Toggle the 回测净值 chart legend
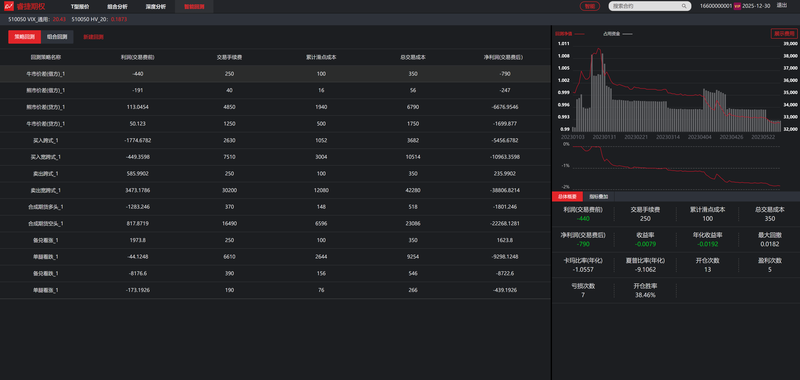This screenshot has width=800, height=380. pos(570,34)
